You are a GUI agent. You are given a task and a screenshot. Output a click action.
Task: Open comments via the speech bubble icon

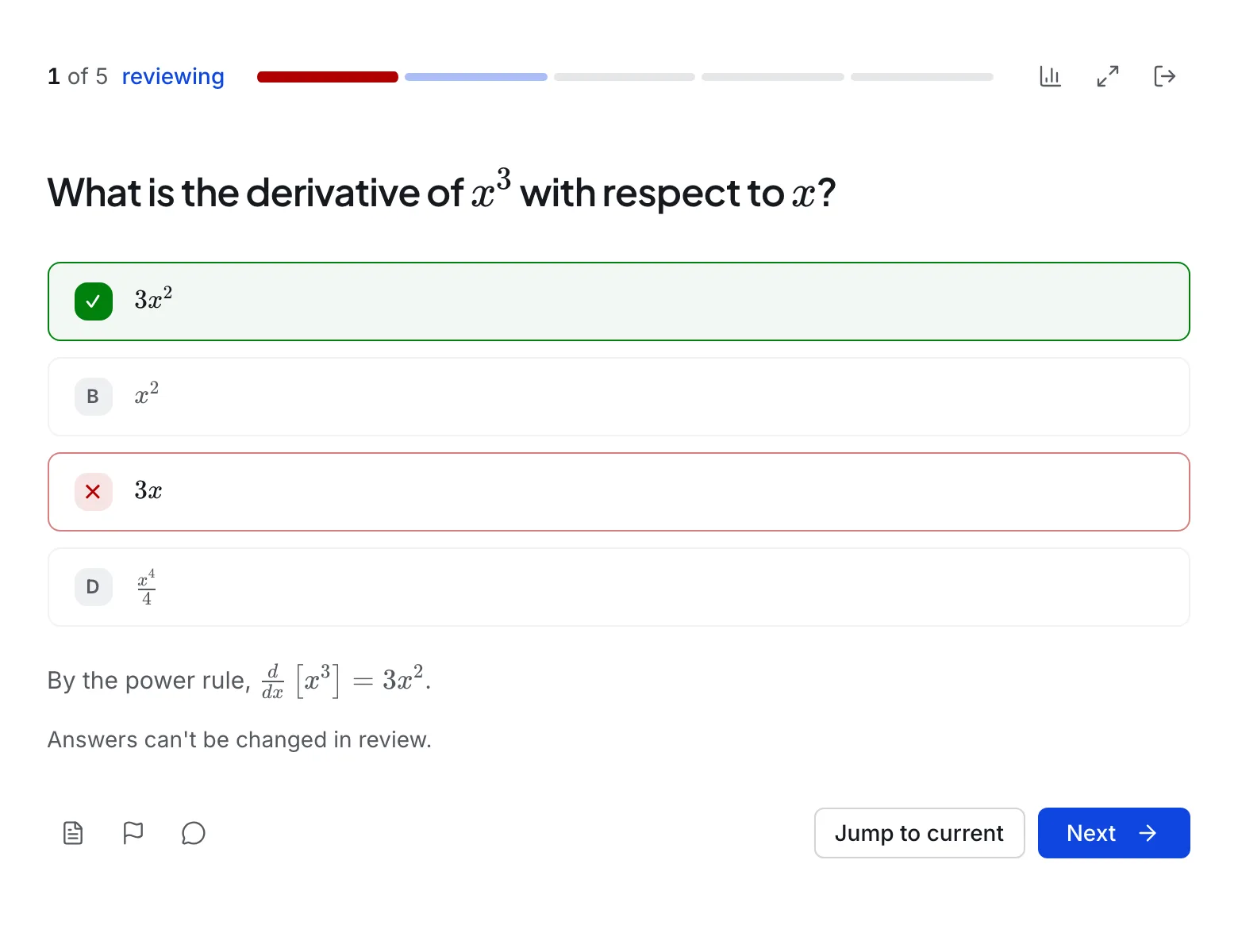click(194, 833)
